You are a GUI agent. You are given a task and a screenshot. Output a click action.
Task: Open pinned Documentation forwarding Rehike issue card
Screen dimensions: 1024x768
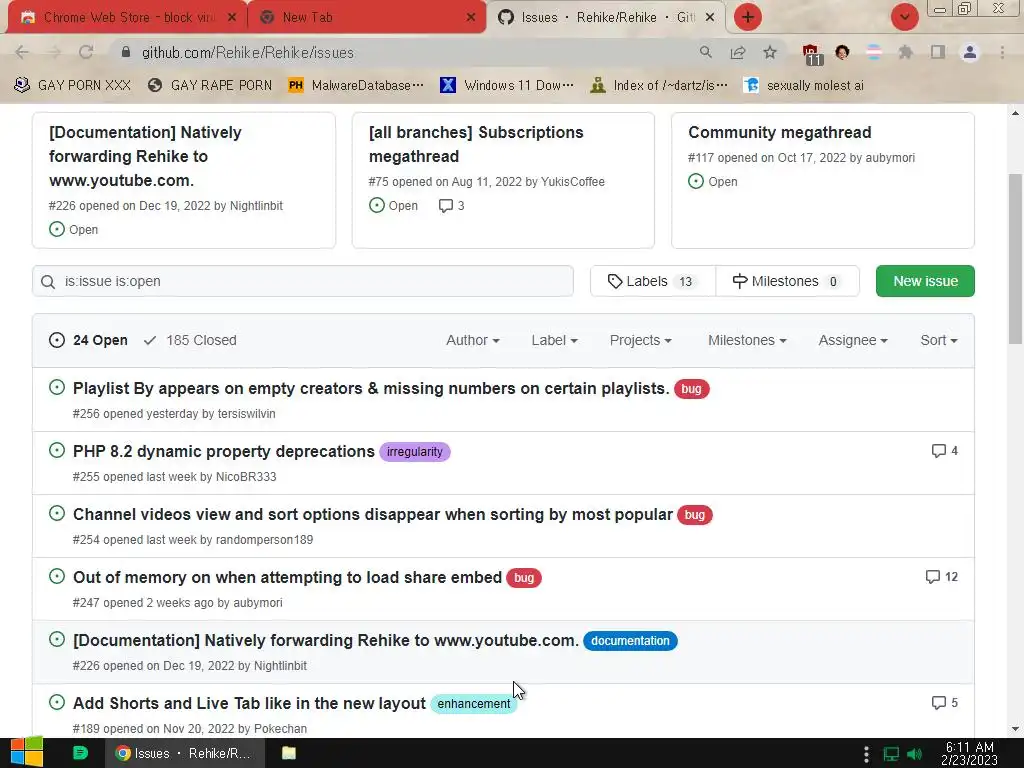(145, 156)
